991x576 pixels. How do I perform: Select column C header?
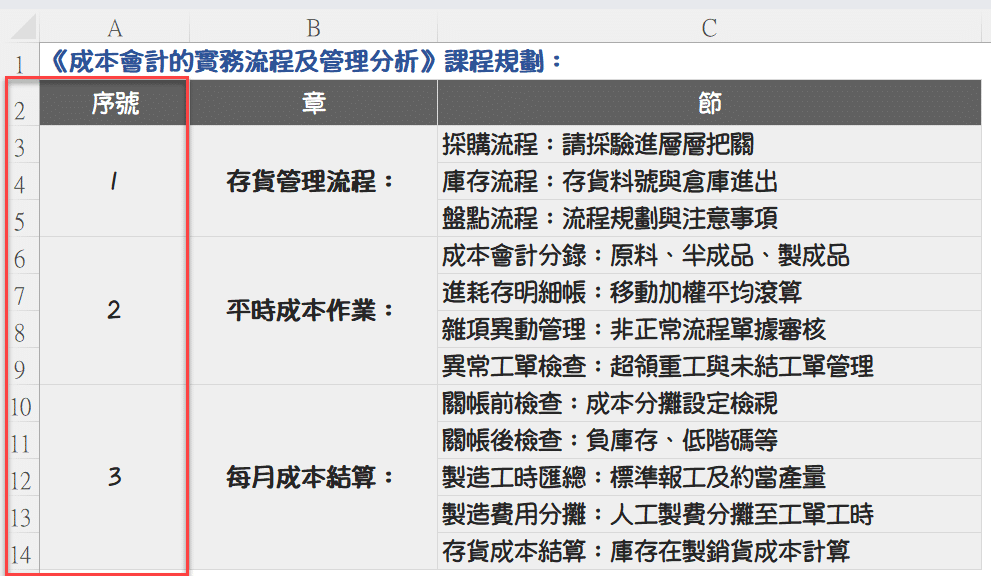709,28
